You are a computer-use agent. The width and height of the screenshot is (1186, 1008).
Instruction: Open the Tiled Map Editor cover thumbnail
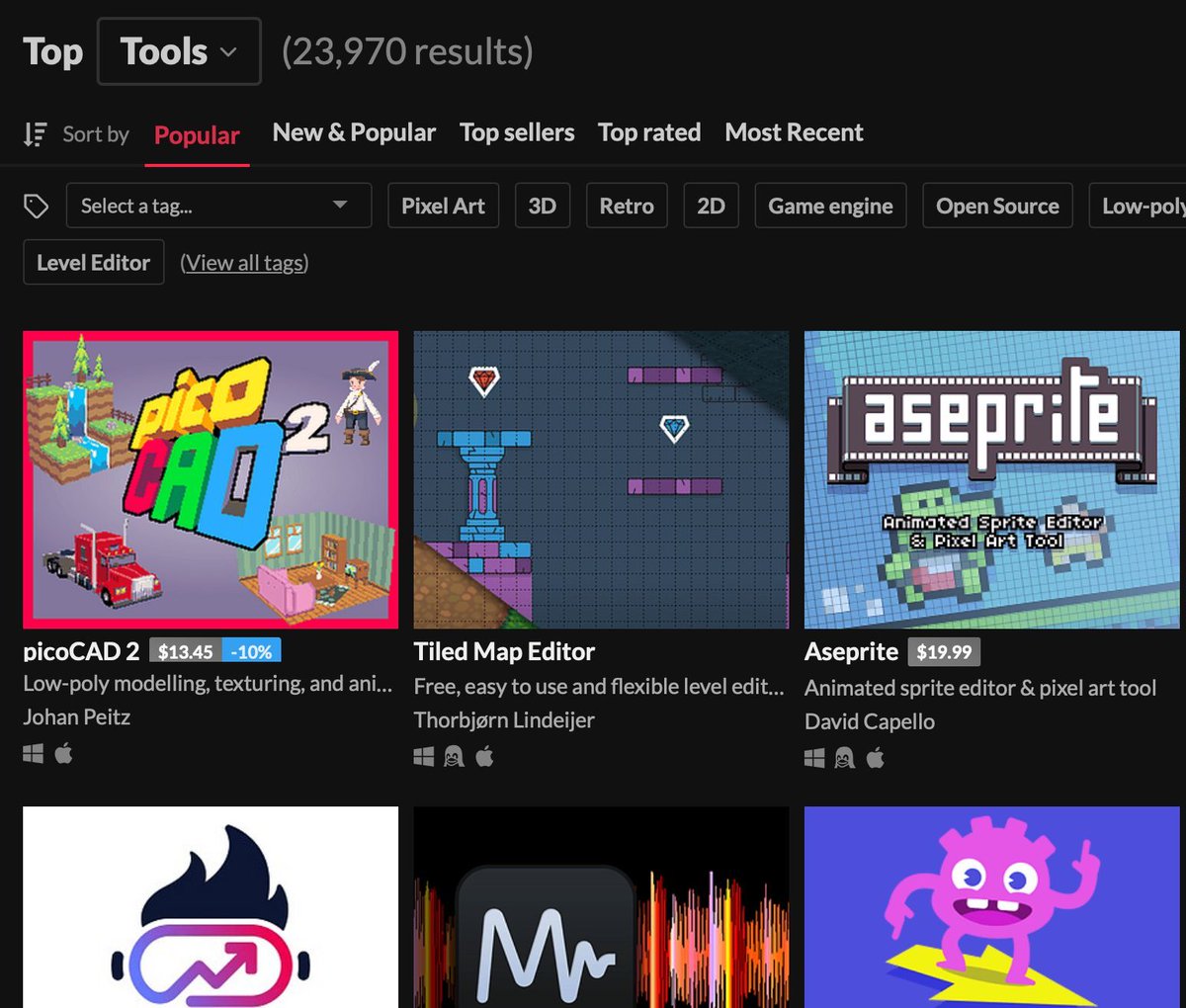tap(601, 479)
